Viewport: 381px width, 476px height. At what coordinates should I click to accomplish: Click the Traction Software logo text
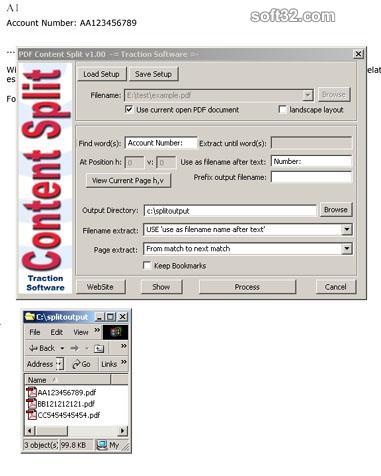pos(45,283)
